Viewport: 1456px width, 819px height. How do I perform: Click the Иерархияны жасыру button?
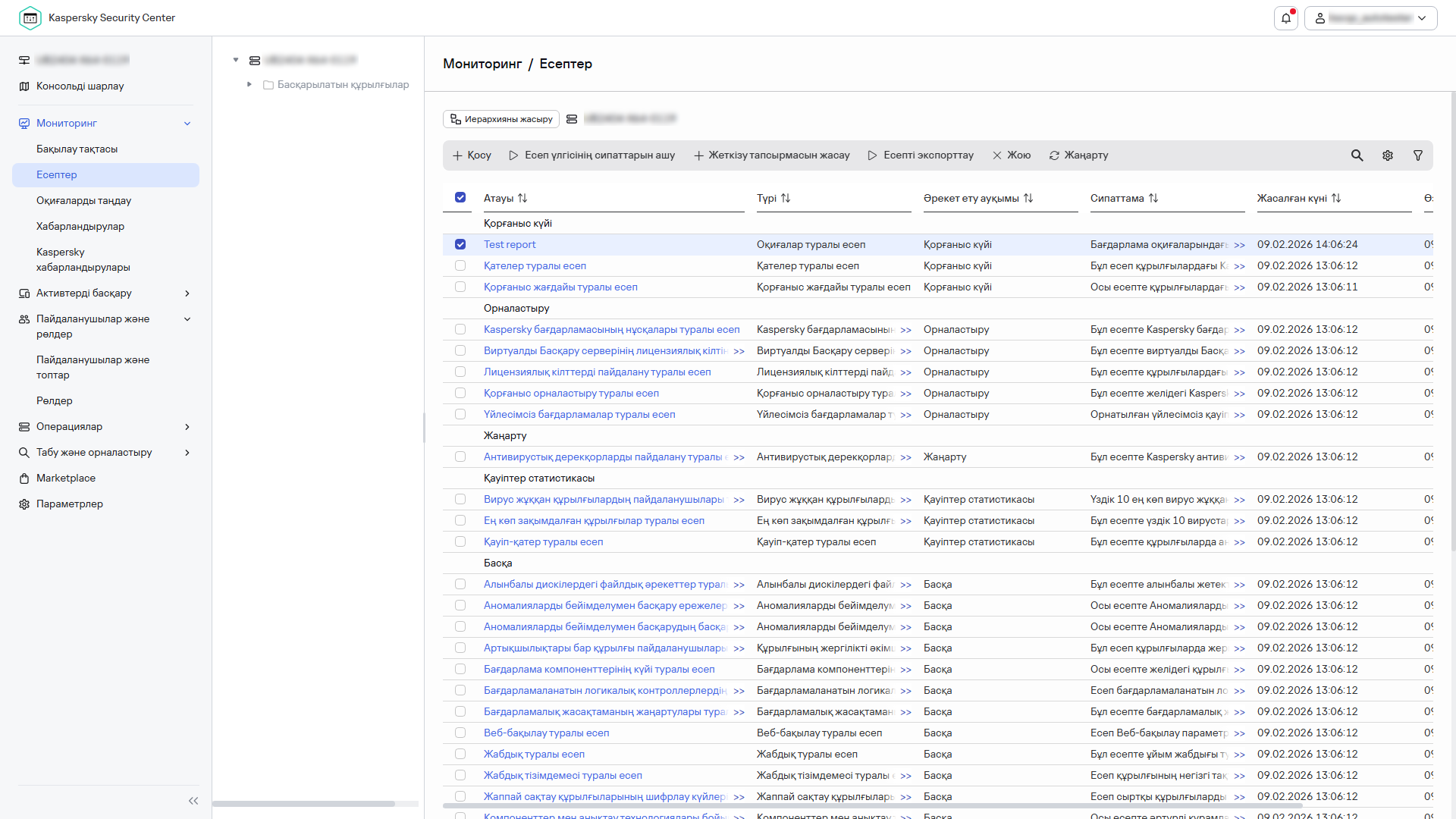pos(501,119)
